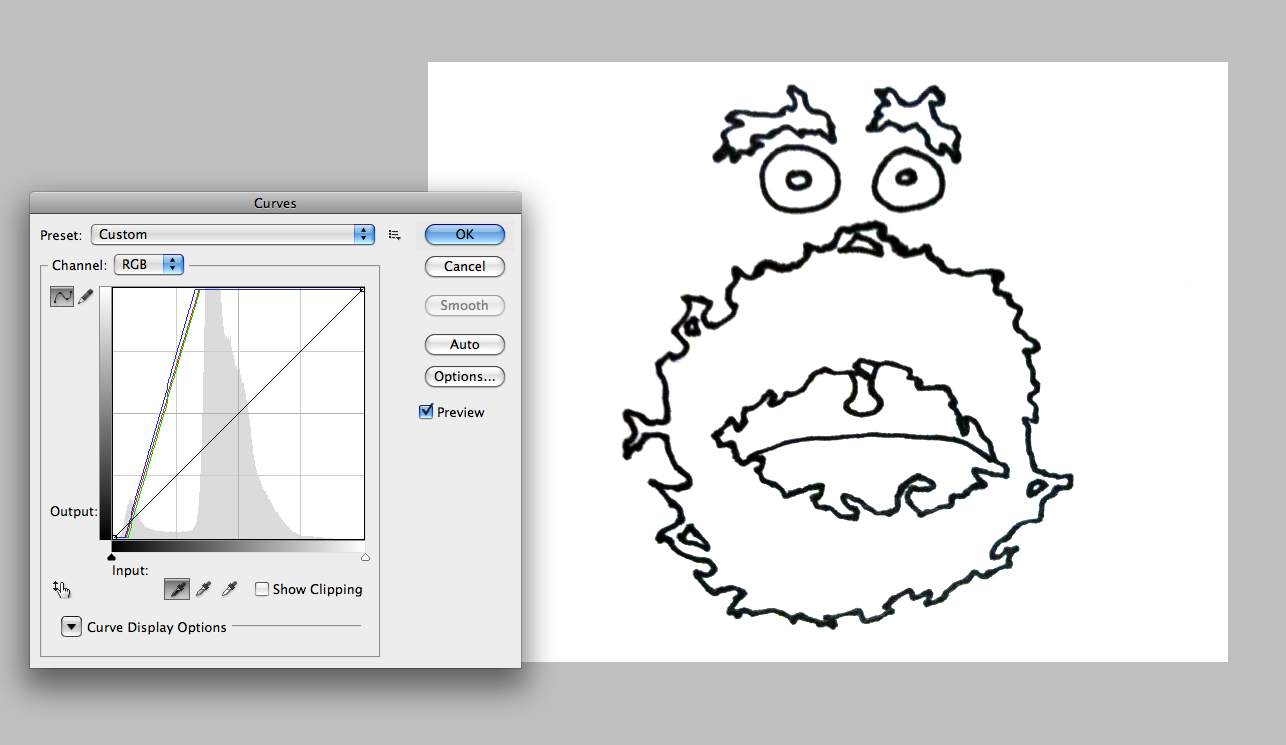Screen dimensions: 1286x745
Task: Open the preset options menu icon
Action: [x=394, y=235]
